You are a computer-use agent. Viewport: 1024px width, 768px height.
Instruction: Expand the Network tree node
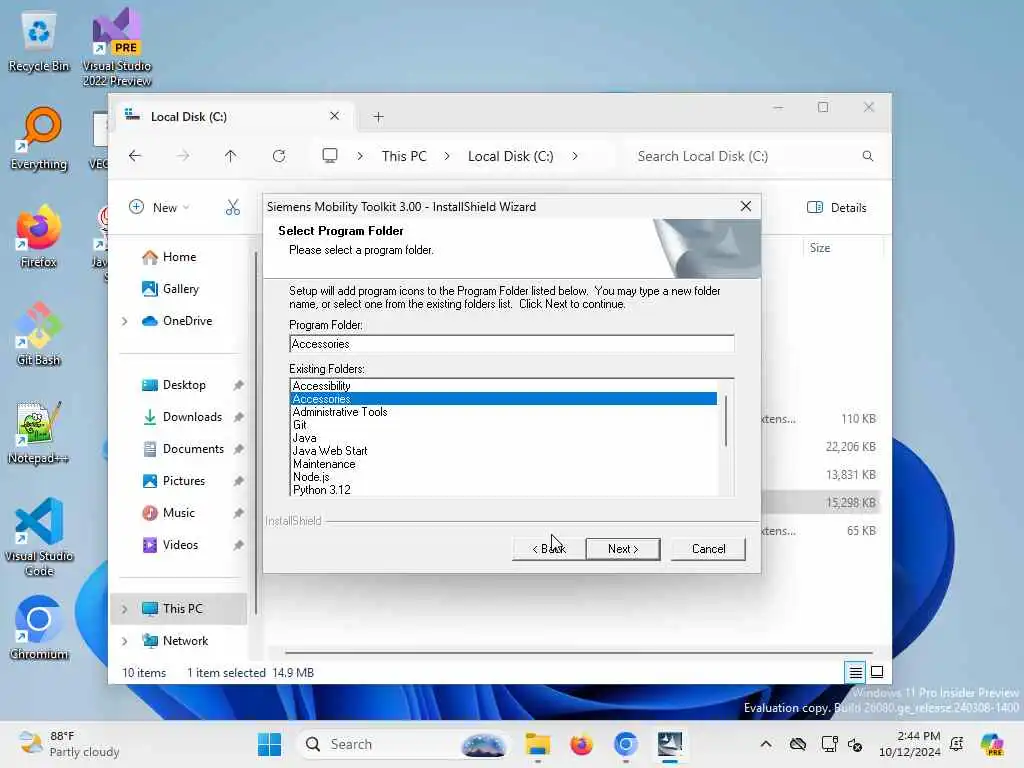(124, 641)
